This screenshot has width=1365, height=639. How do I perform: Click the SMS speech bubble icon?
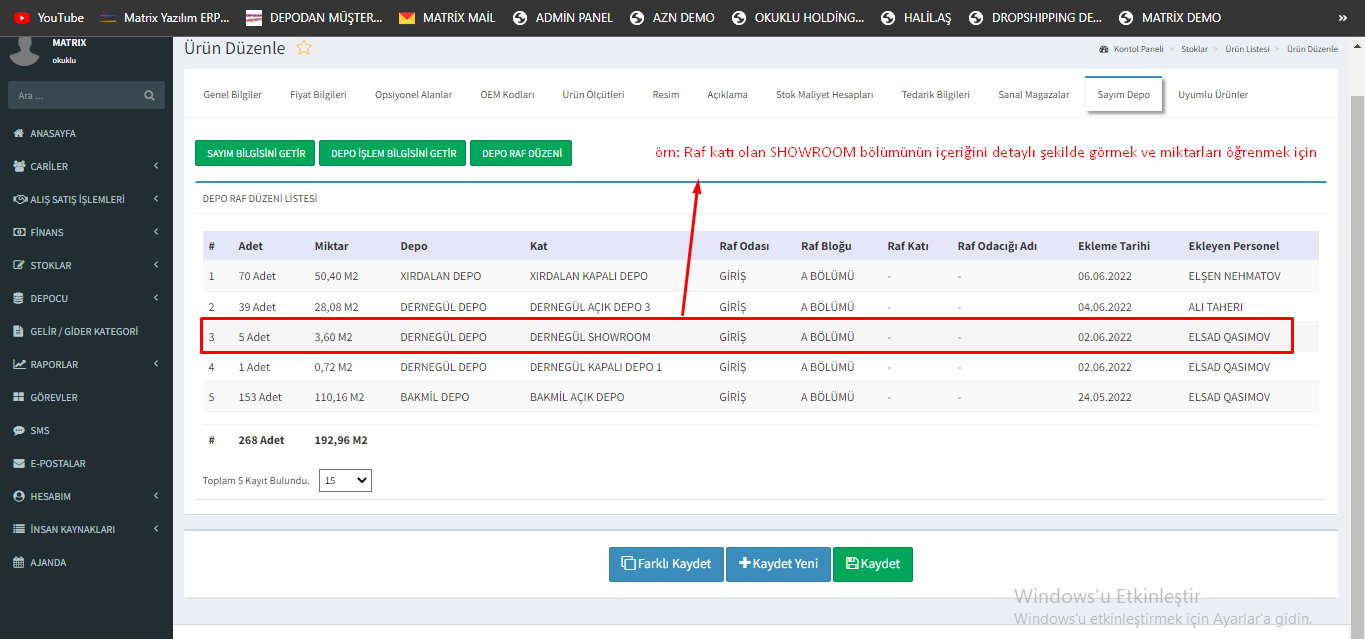coord(19,430)
